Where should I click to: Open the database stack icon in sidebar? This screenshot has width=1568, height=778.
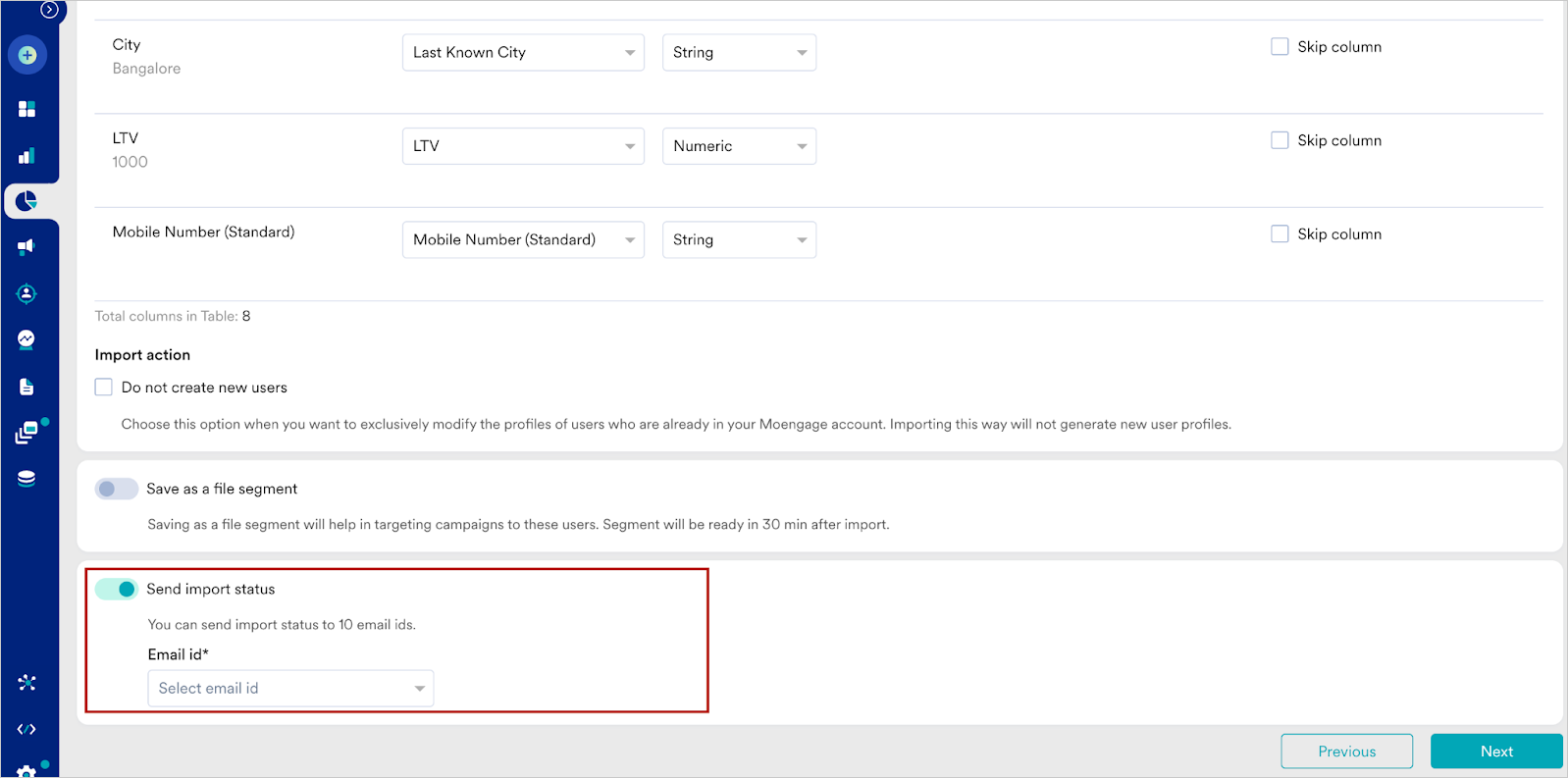tap(27, 479)
